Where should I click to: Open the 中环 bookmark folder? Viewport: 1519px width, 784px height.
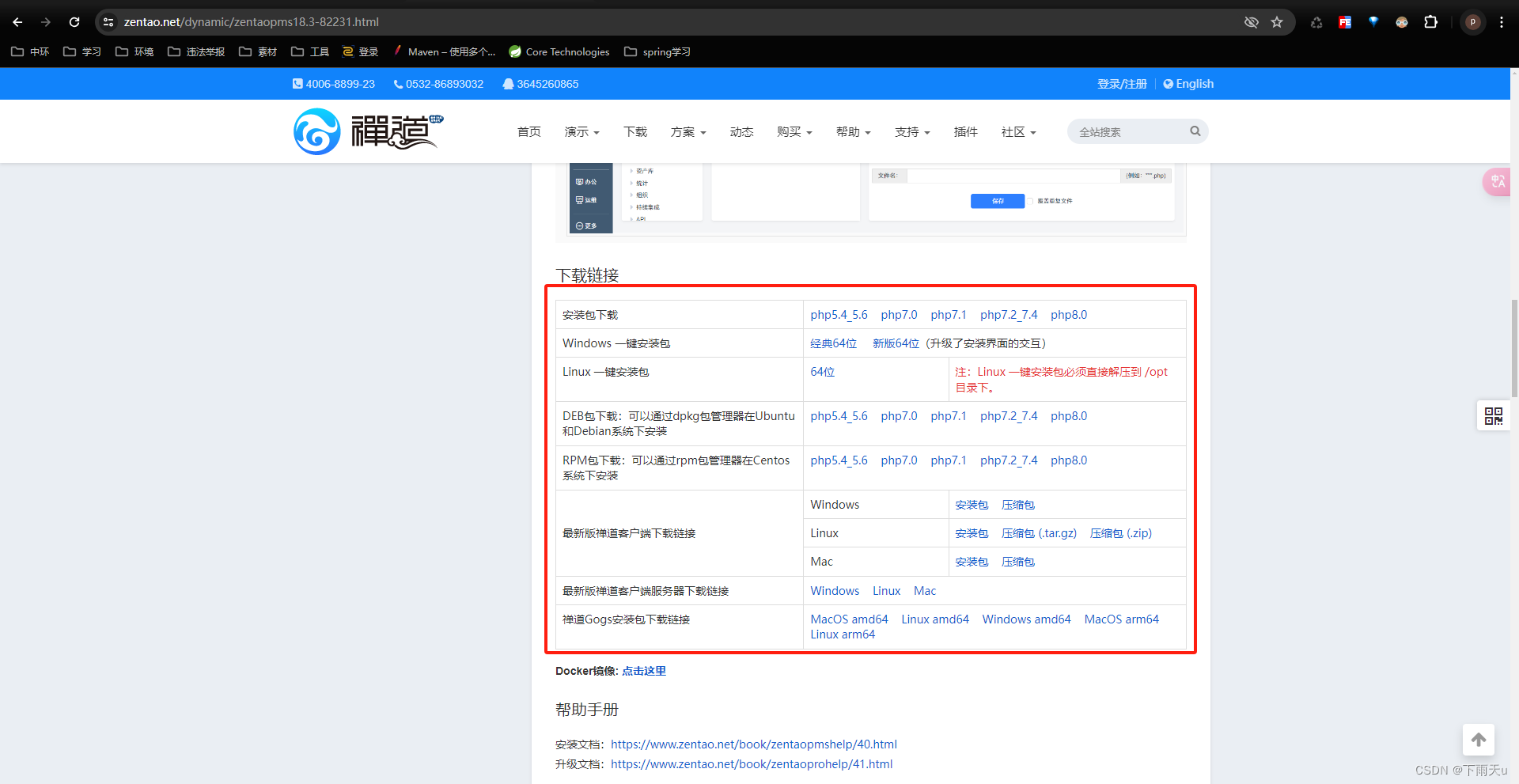point(30,51)
